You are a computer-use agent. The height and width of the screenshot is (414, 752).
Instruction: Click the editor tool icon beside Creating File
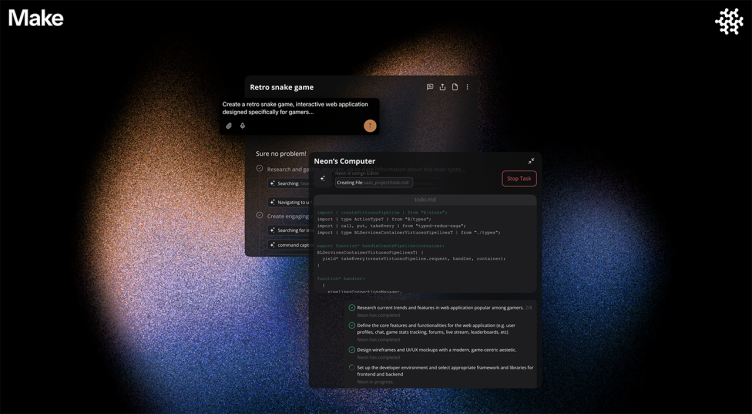tap(323, 179)
